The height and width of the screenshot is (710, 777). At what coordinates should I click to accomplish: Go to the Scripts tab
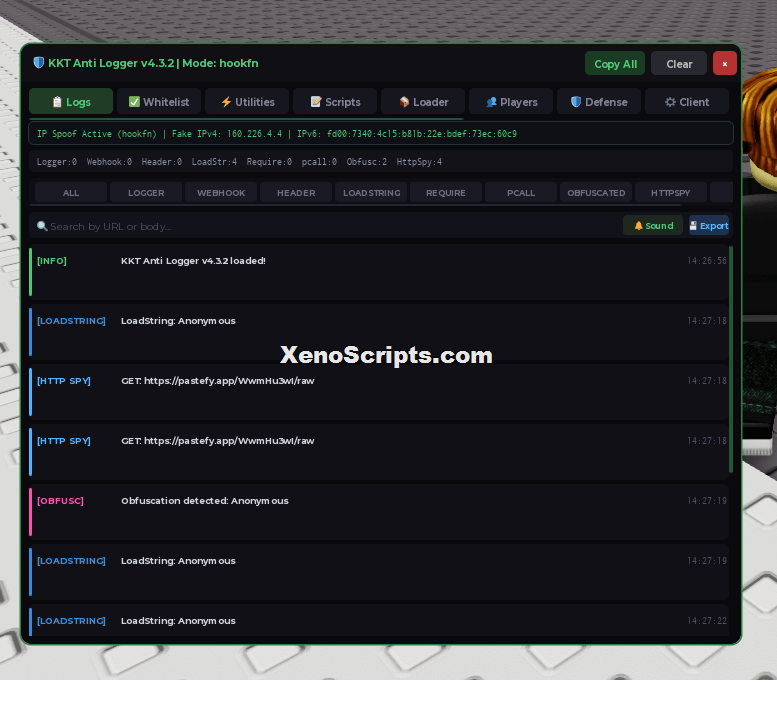(x=335, y=102)
